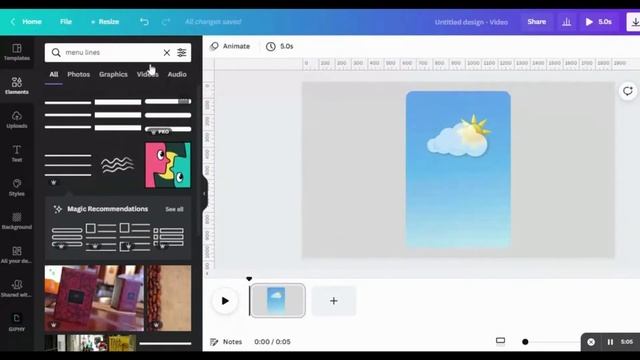The width and height of the screenshot is (640, 360).
Task: Select the last Magic Recommendations checklist graphic
Action: click(x=169, y=237)
